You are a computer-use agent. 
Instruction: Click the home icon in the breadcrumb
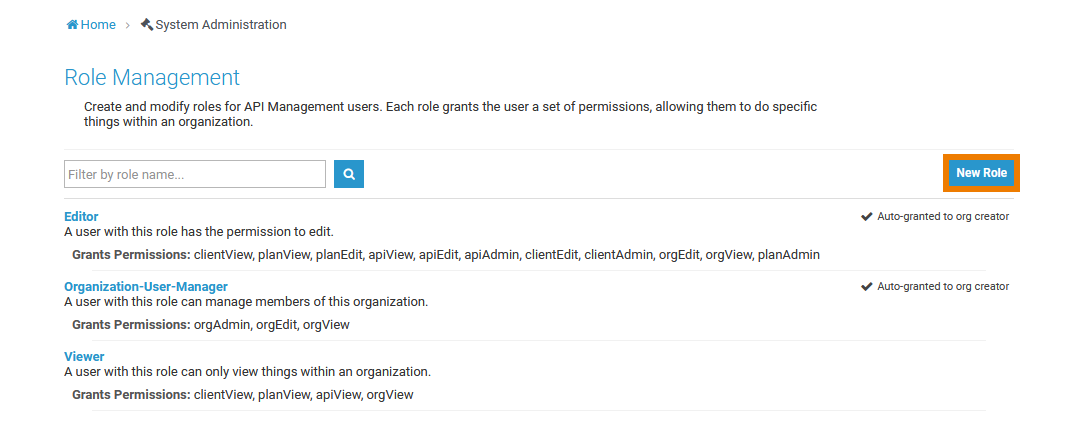tap(72, 25)
